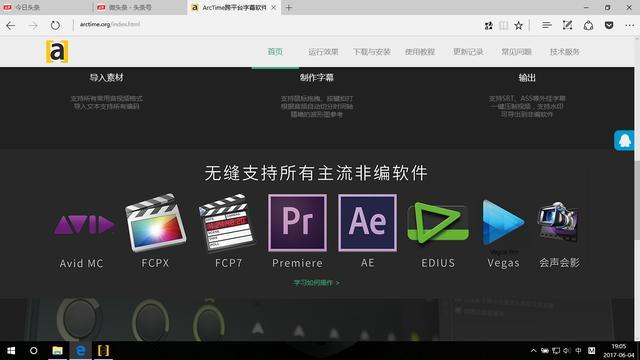Make a web note pen icon
Screen dimensions: 640x360
click(567, 25)
